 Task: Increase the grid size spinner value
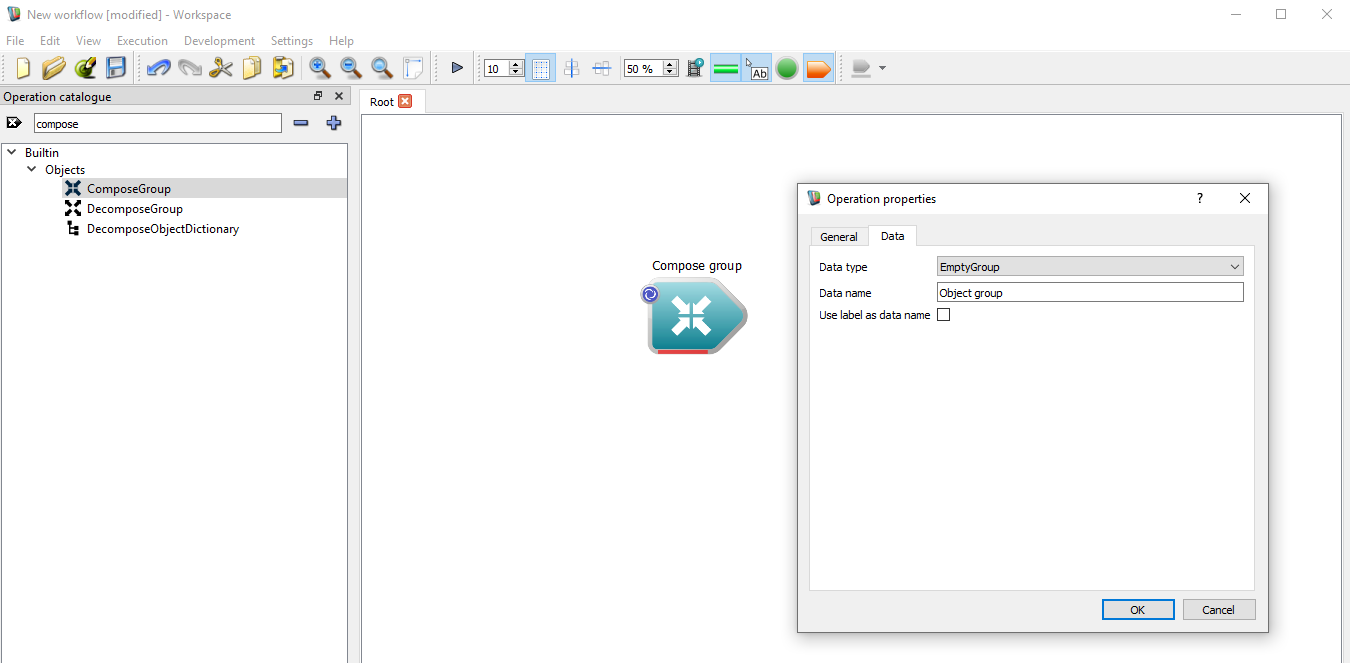[516, 64]
